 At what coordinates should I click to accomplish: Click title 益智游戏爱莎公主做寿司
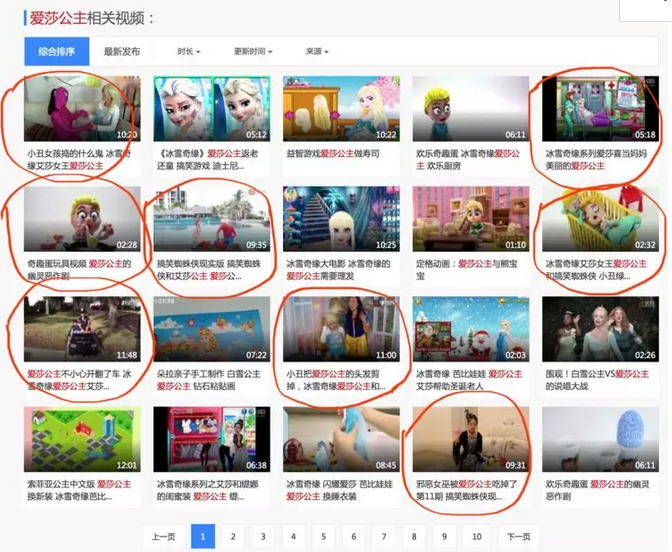[333, 153]
